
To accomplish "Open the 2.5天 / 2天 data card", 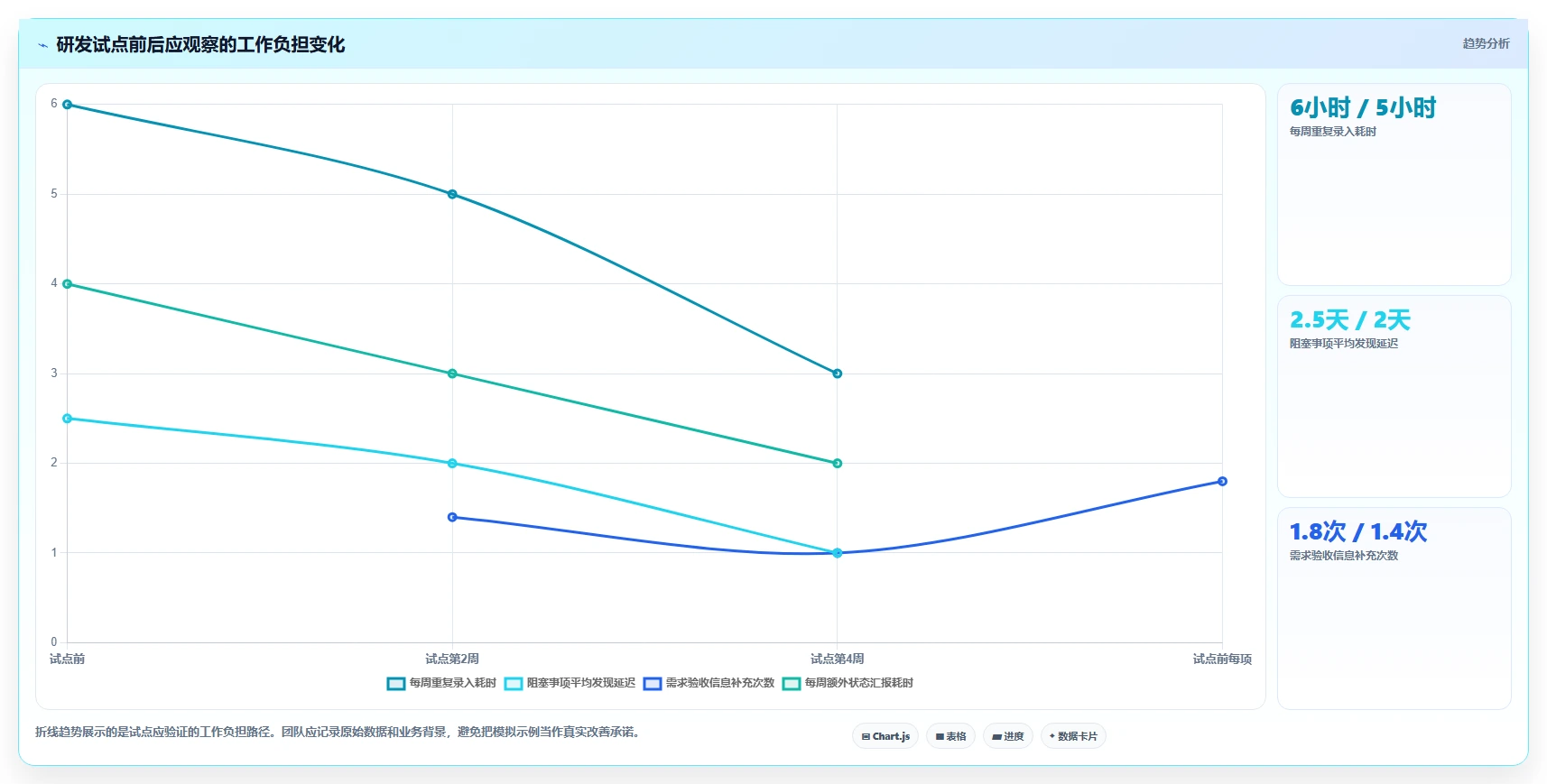I will (x=1394, y=396).
